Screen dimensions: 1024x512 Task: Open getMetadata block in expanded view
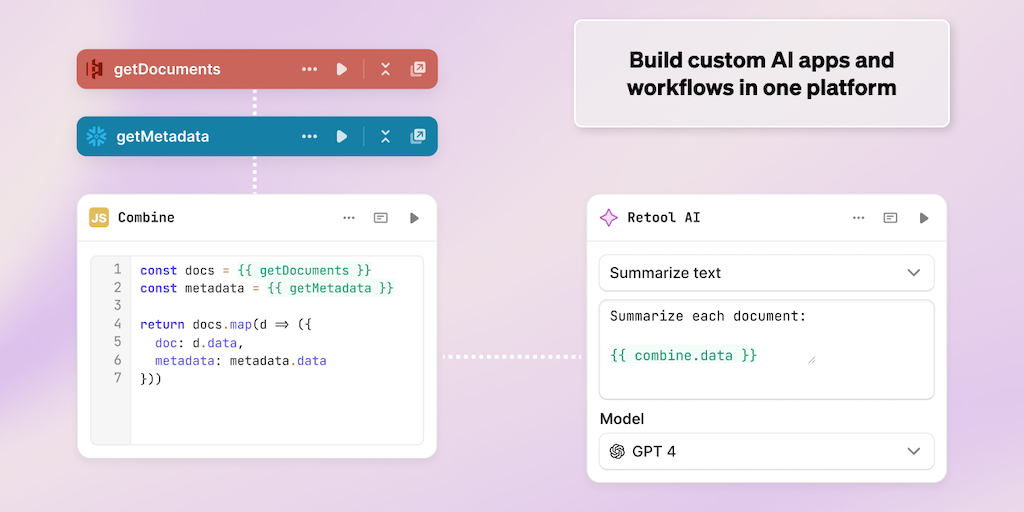click(418, 136)
